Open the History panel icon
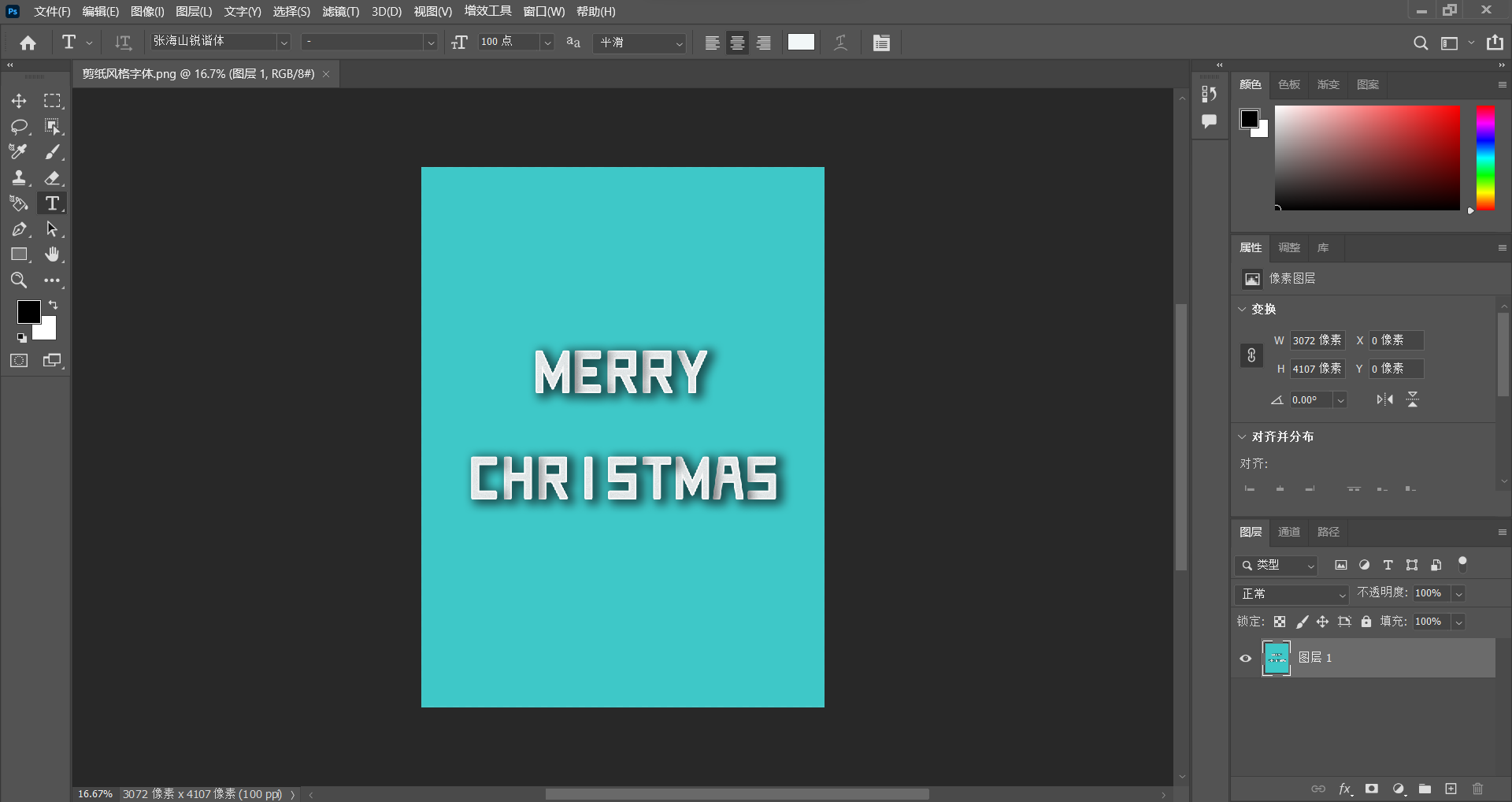Viewport: 1512px width, 802px height. (x=1210, y=94)
